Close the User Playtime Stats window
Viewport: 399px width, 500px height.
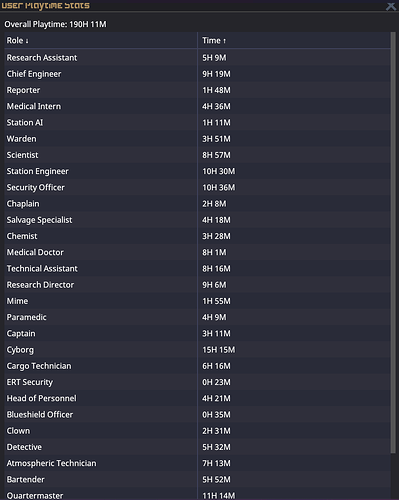pyautogui.click(x=391, y=6)
